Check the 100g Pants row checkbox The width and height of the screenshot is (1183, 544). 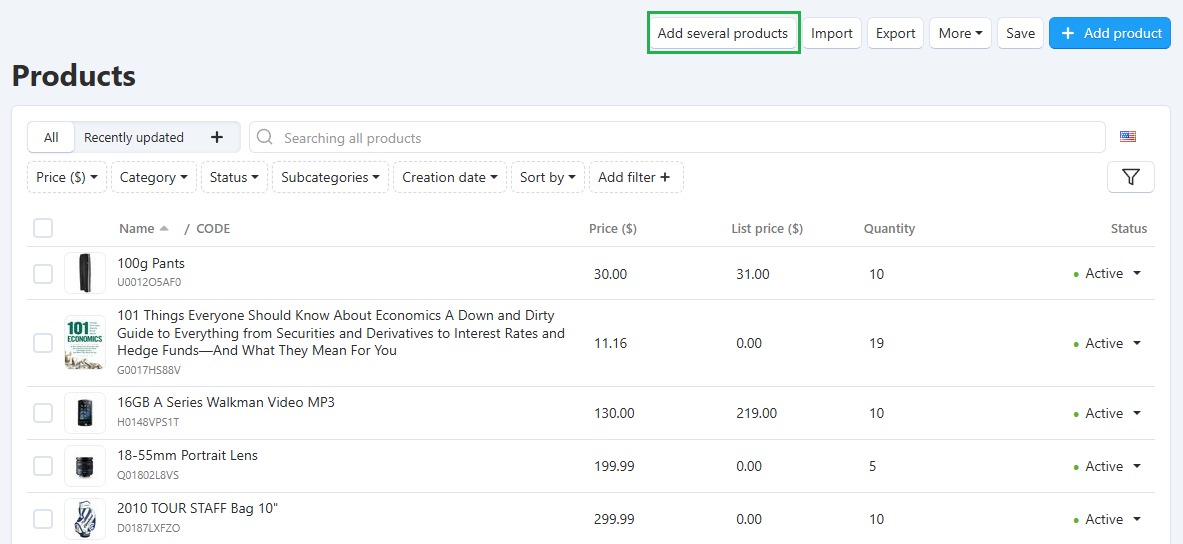tap(43, 274)
